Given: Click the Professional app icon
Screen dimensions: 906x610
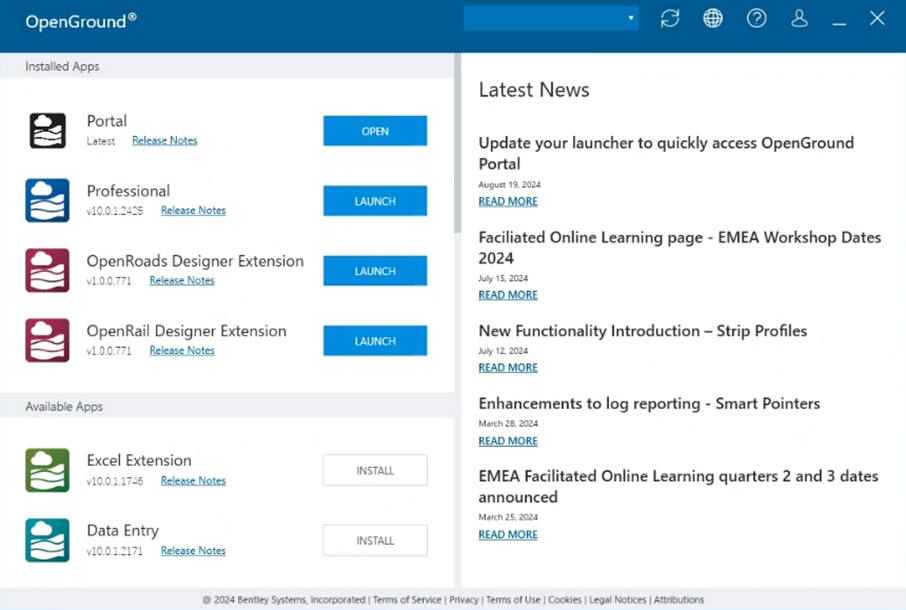Looking at the screenshot, I should [47, 200].
